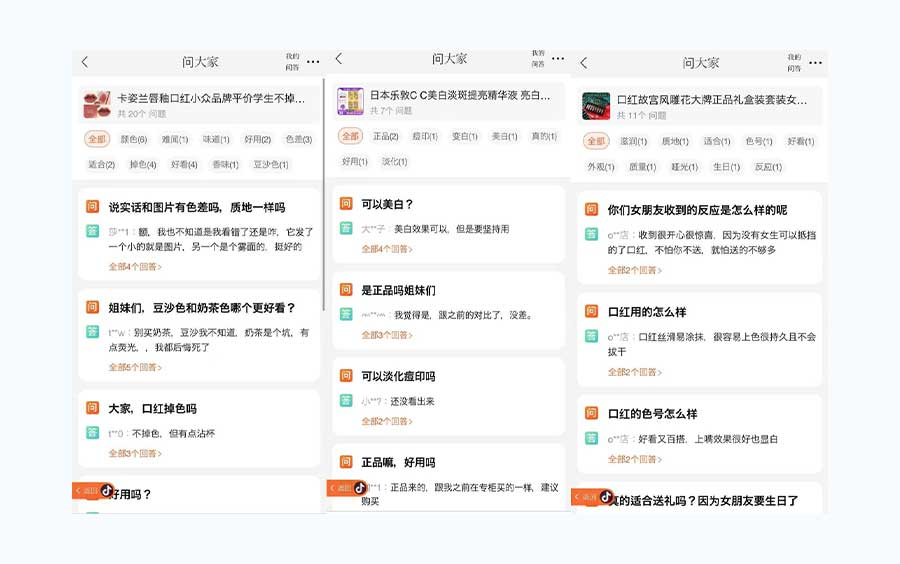The width and height of the screenshot is (900, 564).
Task: Tap the back arrow on the 口红故宫 Q&A page
Action: click(584, 63)
